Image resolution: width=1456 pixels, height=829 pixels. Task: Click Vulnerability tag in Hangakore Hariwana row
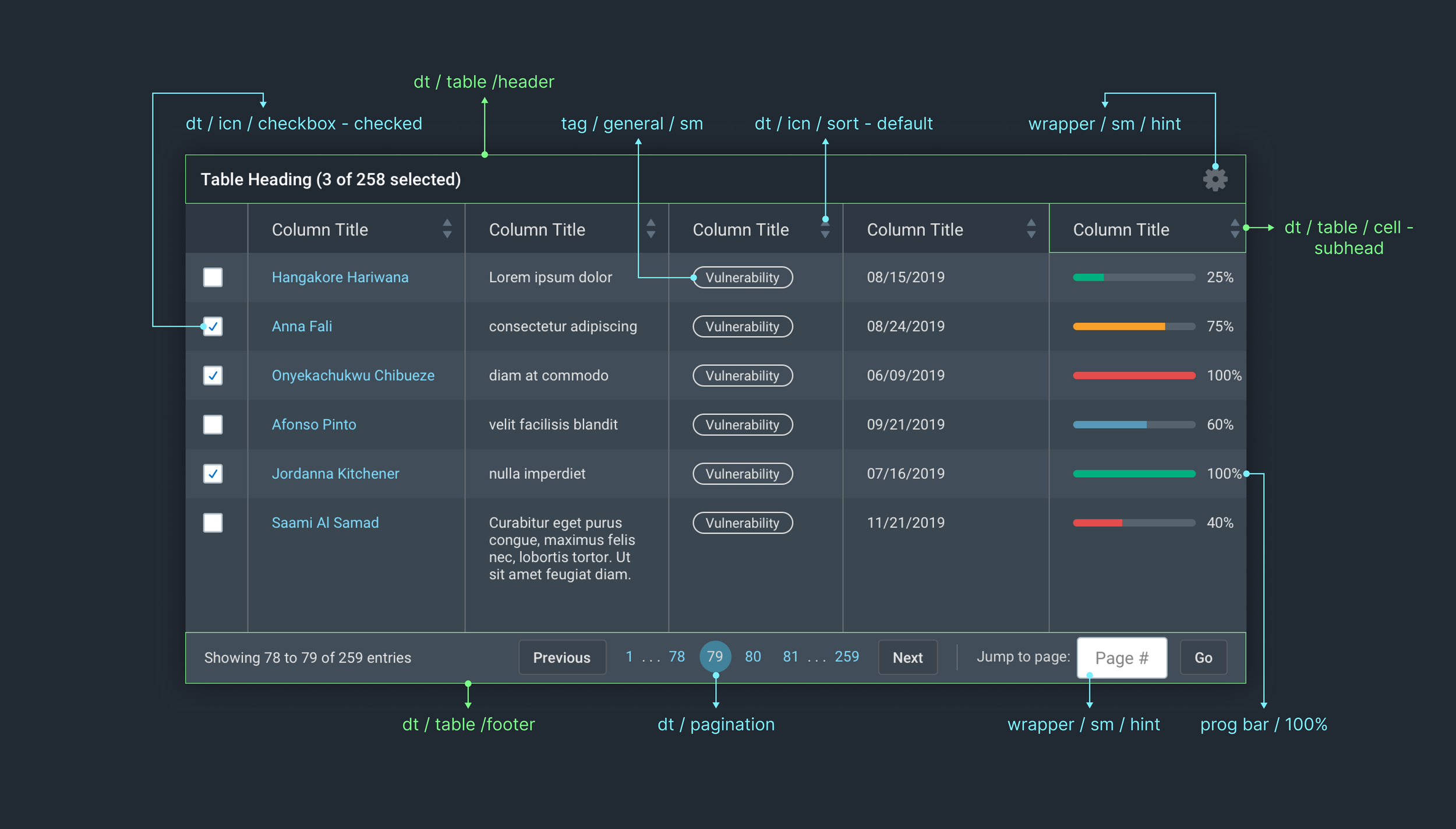(742, 277)
